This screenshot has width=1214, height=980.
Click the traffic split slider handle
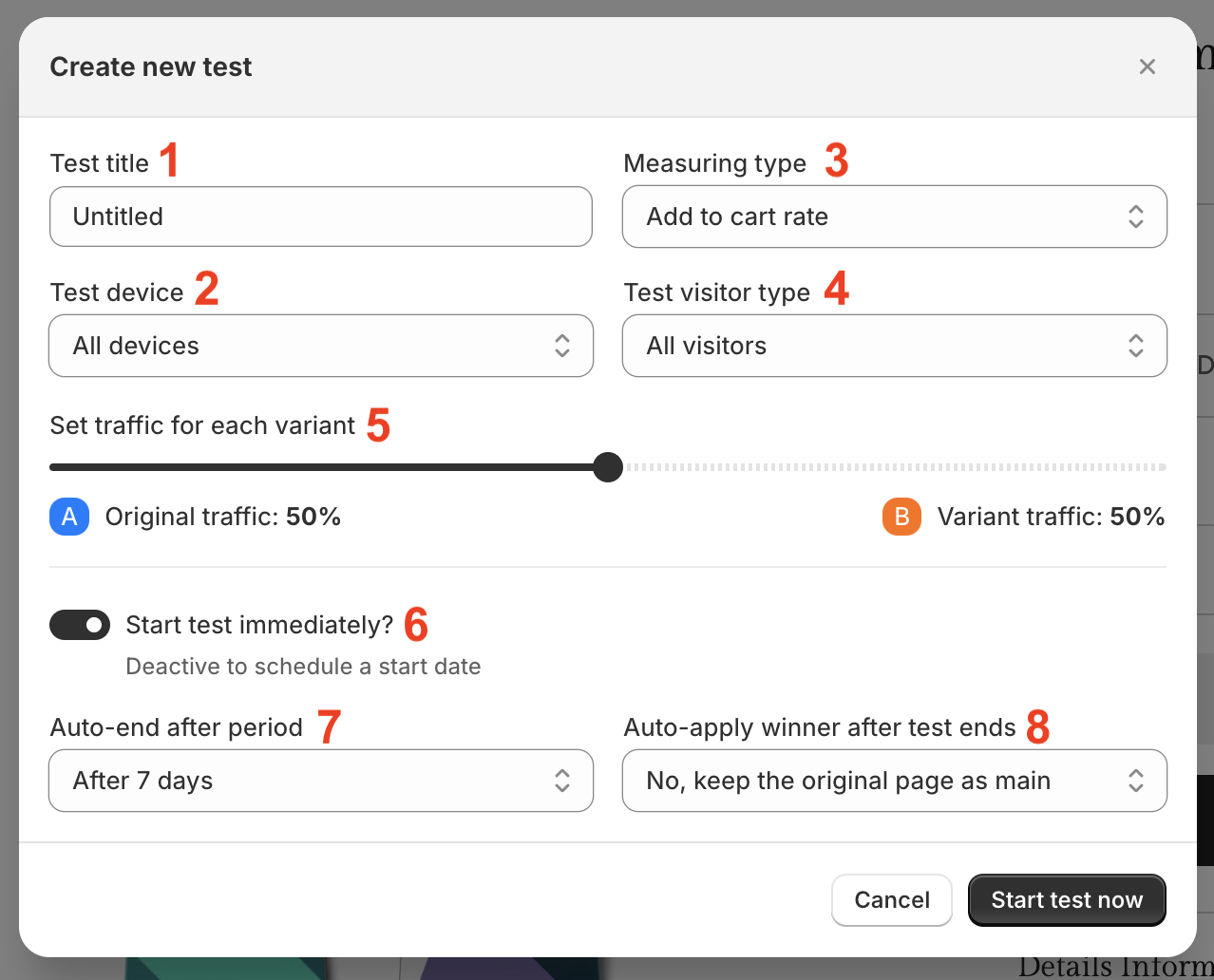click(608, 467)
